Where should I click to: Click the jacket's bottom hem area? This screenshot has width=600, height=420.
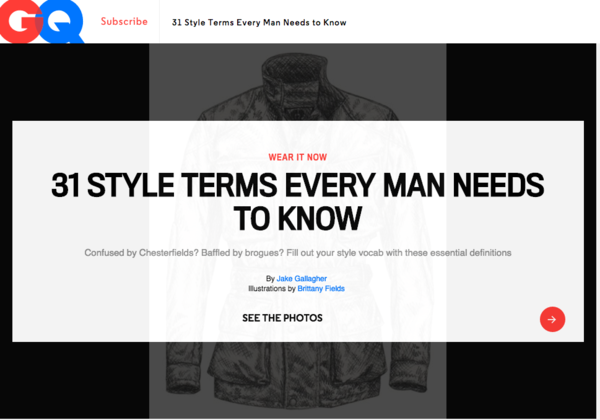298,396
